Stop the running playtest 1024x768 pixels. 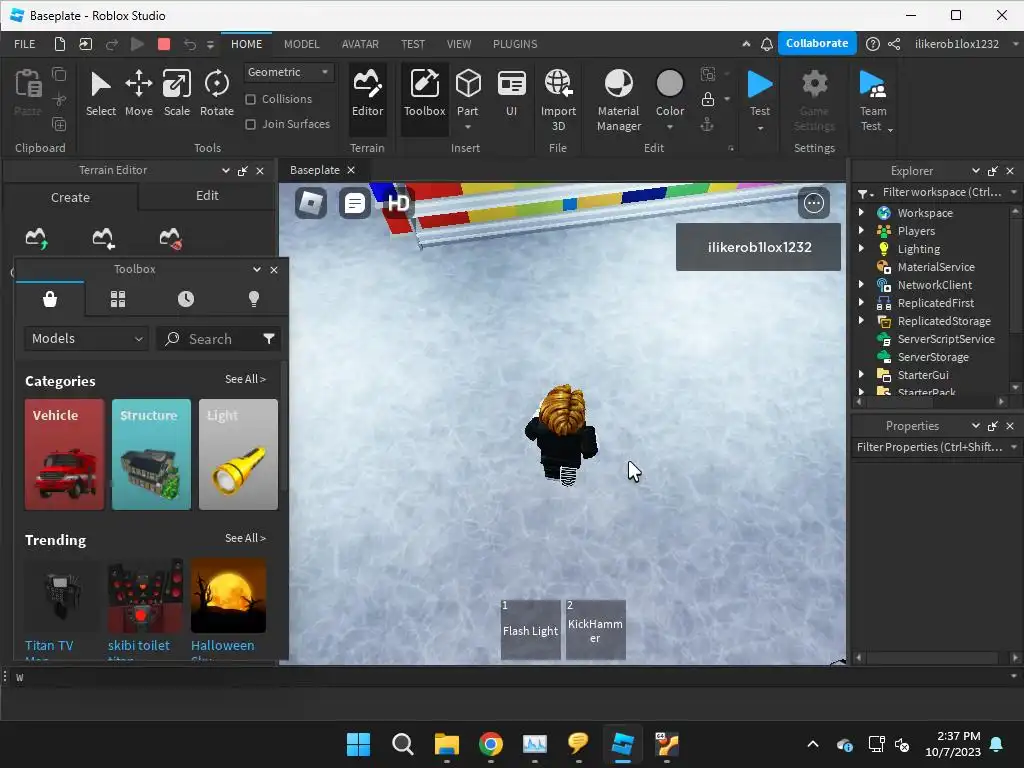click(164, 44)
